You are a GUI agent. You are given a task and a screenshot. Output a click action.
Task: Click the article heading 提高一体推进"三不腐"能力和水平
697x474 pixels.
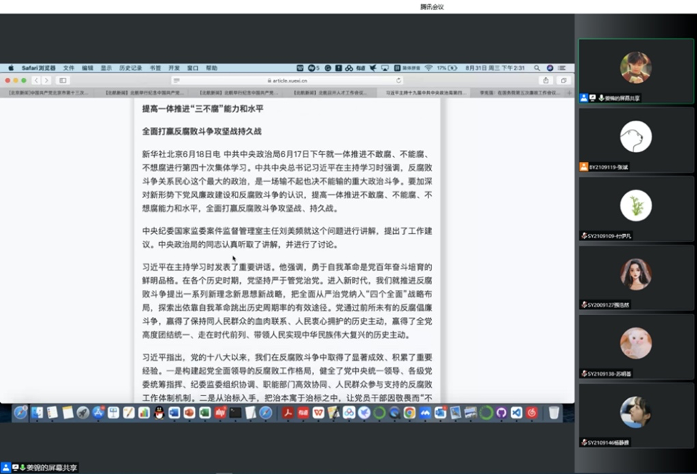coord(208,108)
